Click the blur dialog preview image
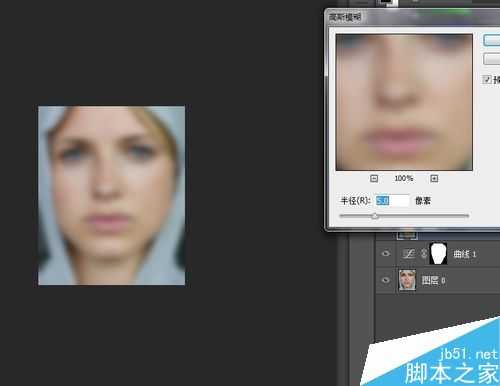The image size is (500, 386). [x=404, y=102]
